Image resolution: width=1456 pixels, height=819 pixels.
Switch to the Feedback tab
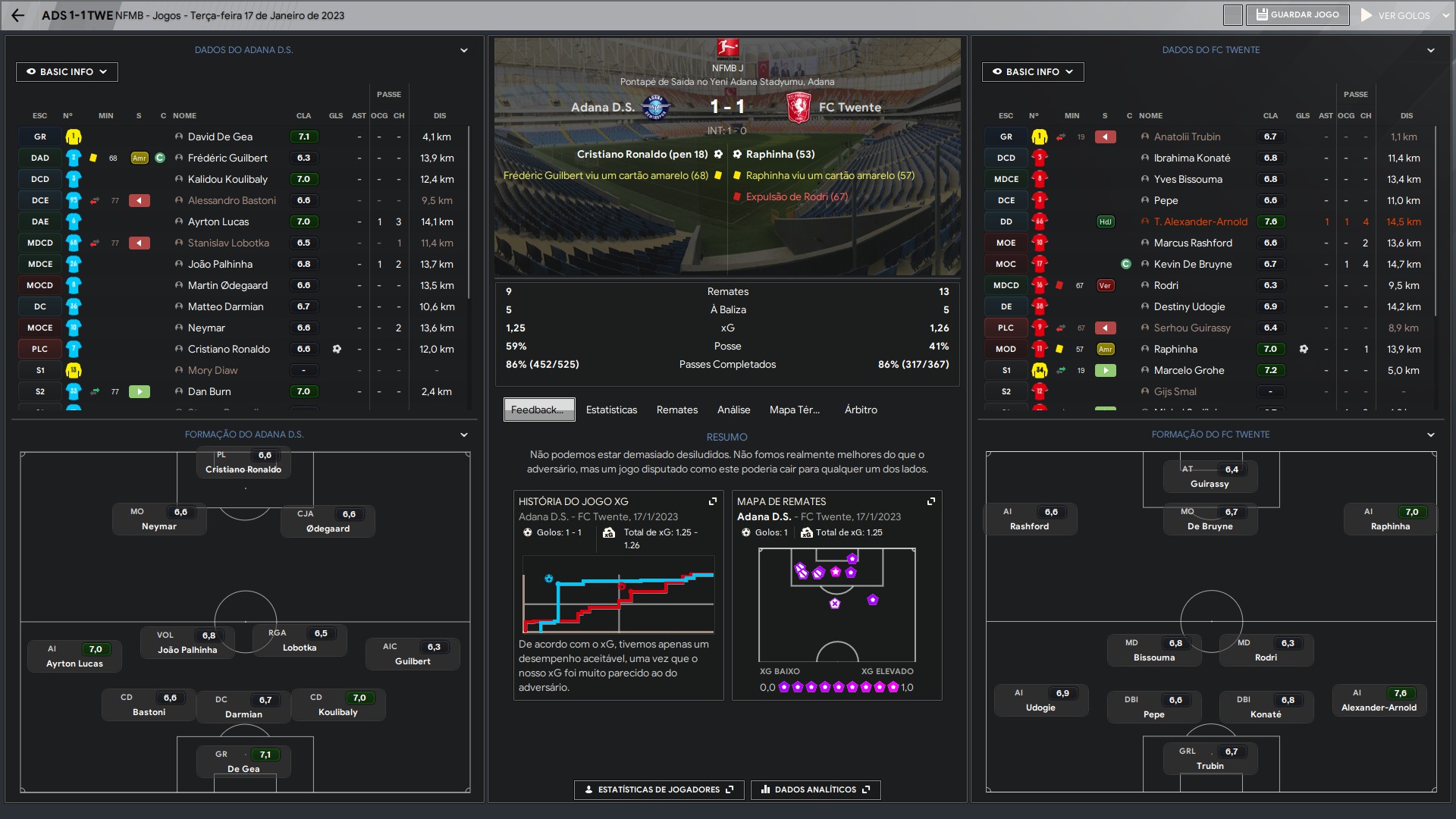point(539,409)
